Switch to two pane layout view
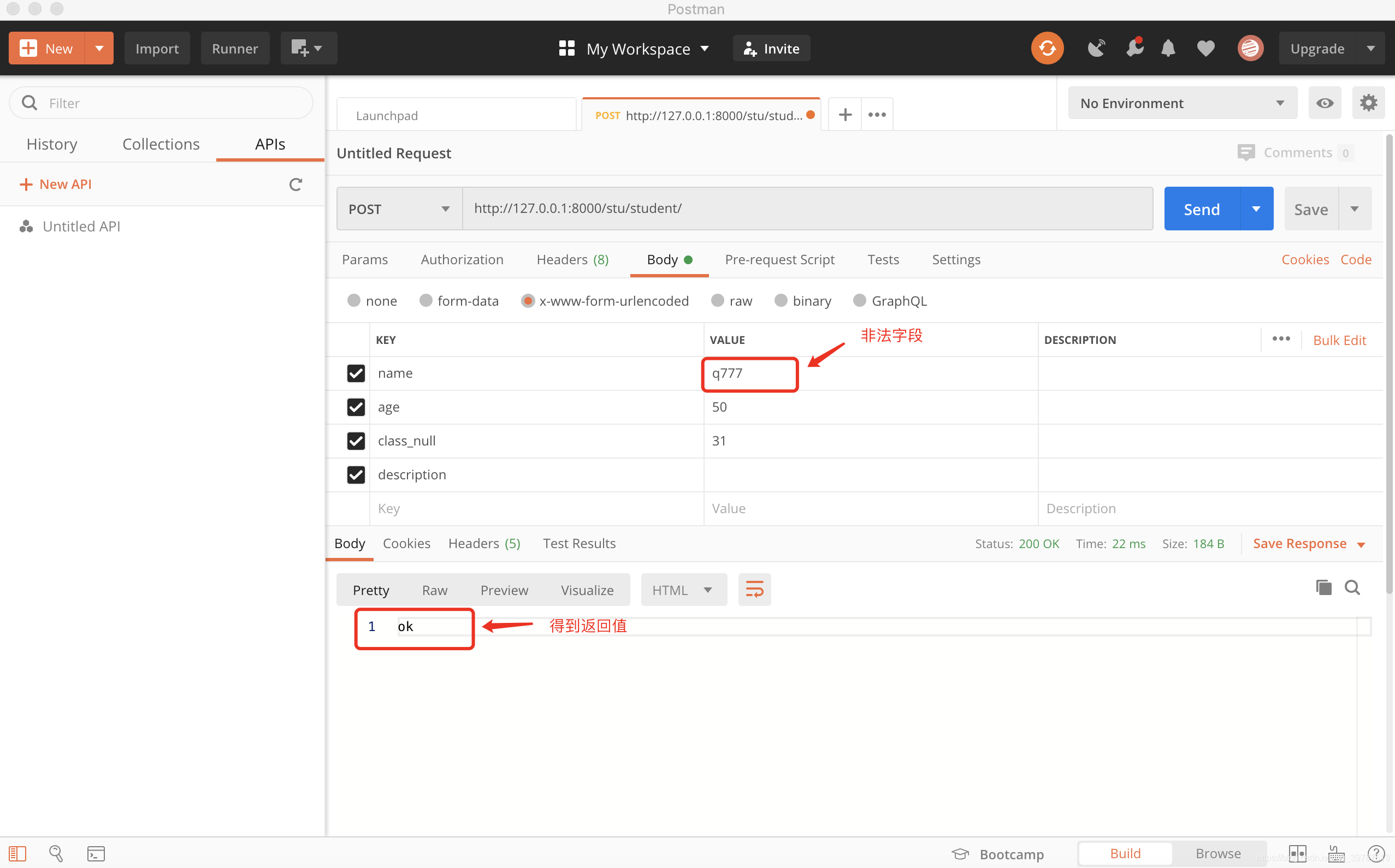The width and height of the screenshot is (1395, 868). pyautogui.click(x=1297, y=854)
